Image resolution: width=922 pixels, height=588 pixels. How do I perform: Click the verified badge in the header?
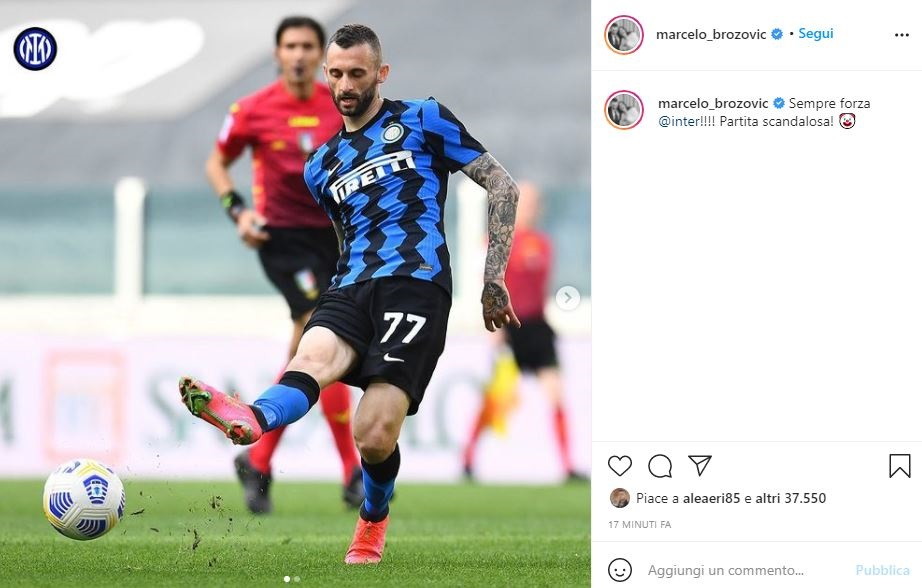[x=777, y=34]
